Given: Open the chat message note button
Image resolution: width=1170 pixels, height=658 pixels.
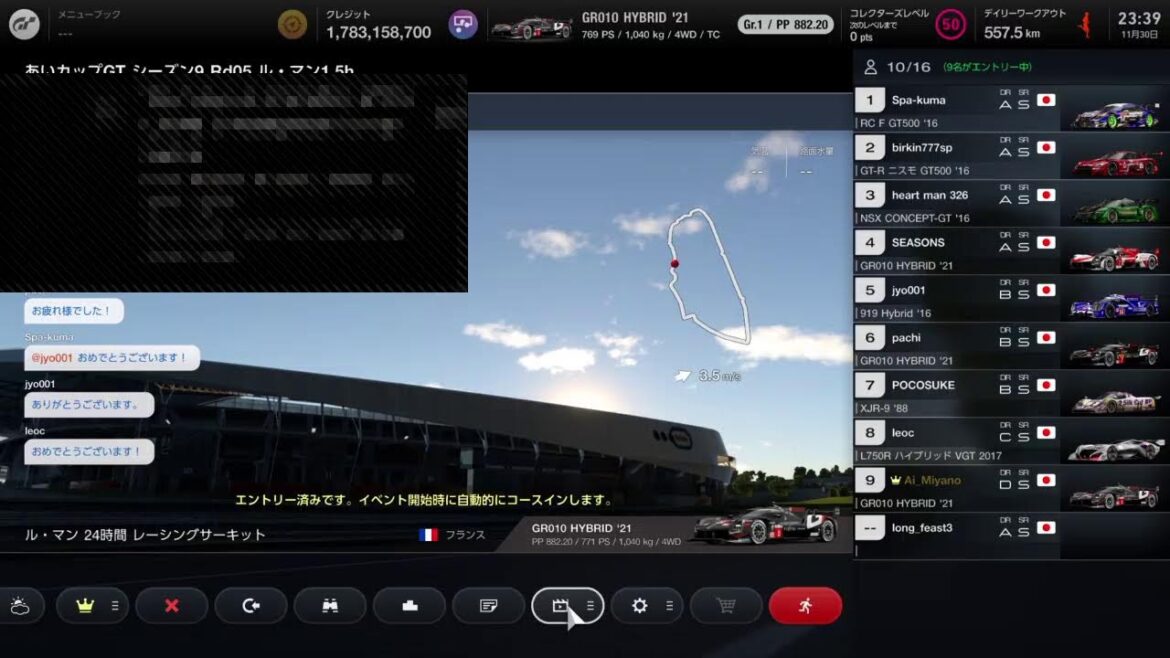Looking at the screenshot, I should pyautogui.click(x=489, y=606).
